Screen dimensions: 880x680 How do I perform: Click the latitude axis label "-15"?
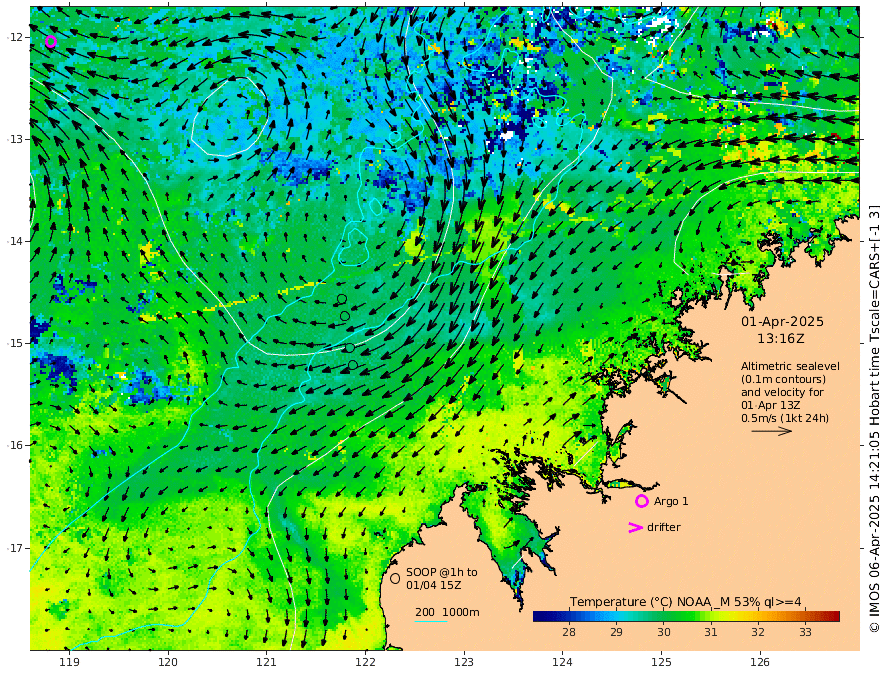[x=15, y=343]
